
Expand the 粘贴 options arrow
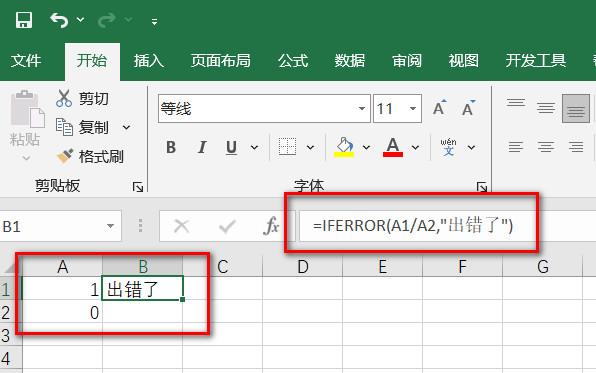[x=26, y=157]
